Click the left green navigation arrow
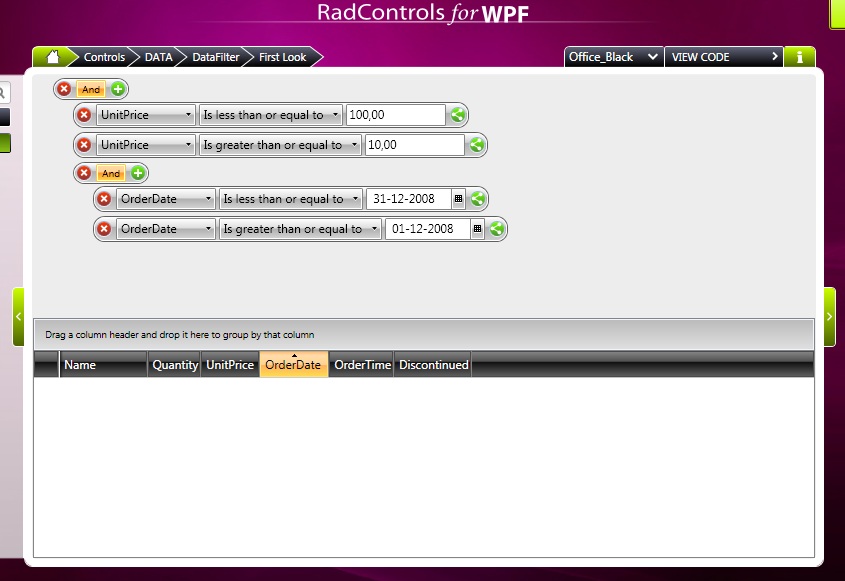 18,317
